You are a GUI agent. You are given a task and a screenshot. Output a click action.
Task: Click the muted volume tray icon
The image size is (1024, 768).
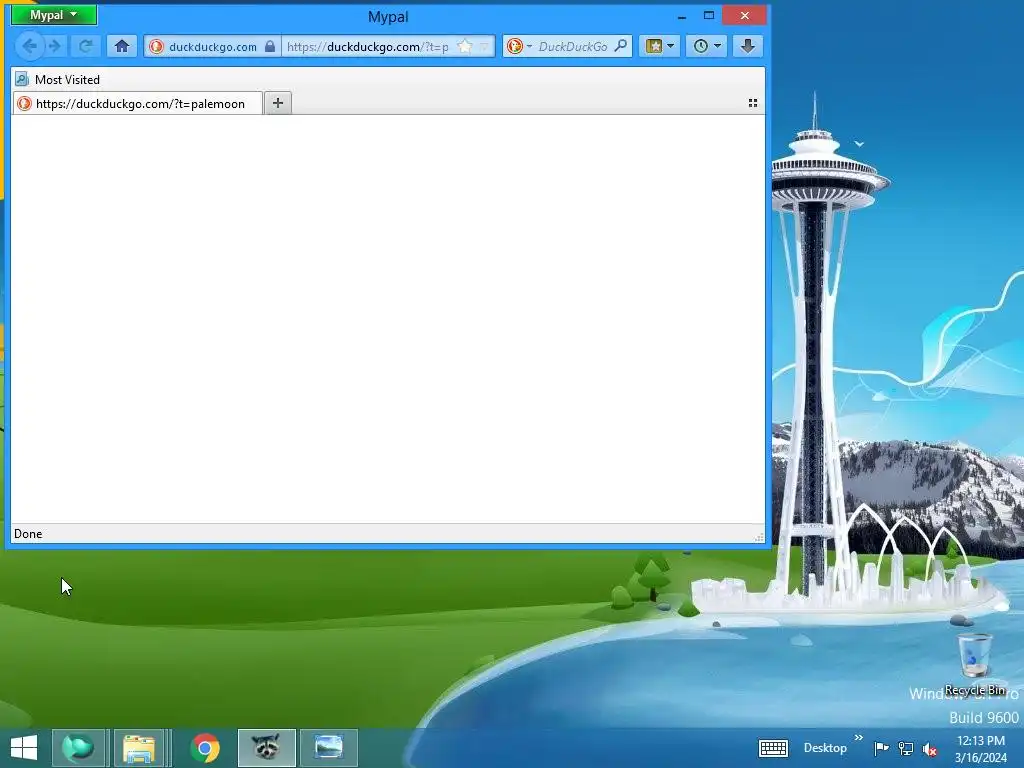point(929,749)
